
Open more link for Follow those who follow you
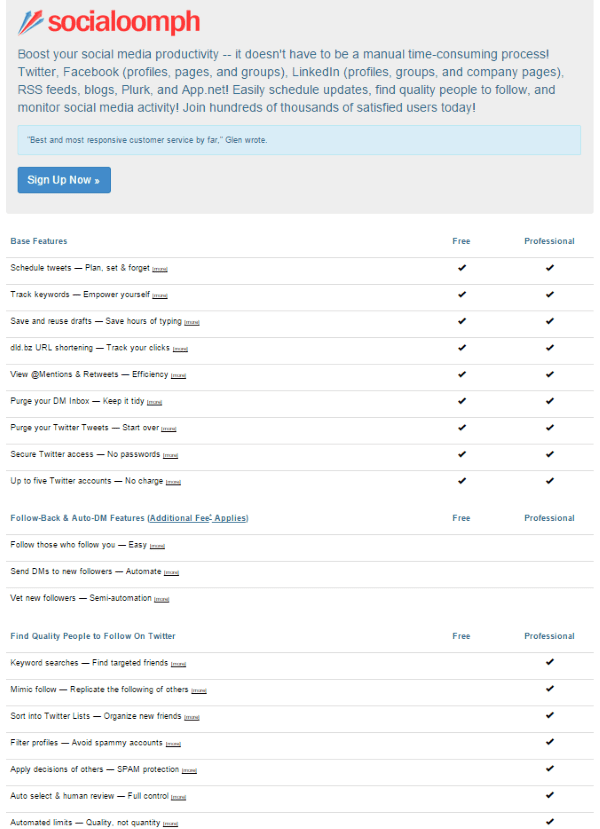click(x=158, y=546)
